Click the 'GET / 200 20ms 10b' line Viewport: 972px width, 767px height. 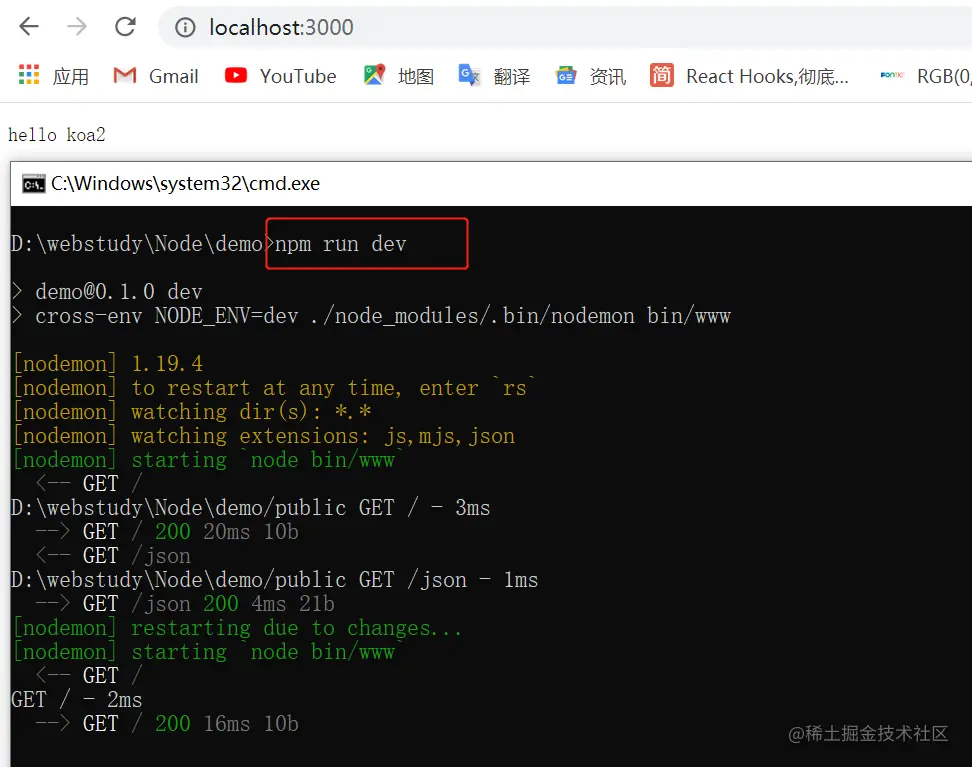[167, 532]
